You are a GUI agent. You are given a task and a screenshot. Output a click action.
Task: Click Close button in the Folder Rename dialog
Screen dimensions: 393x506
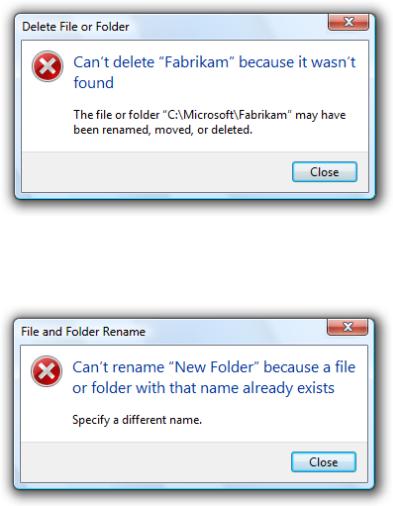[323, 462]
